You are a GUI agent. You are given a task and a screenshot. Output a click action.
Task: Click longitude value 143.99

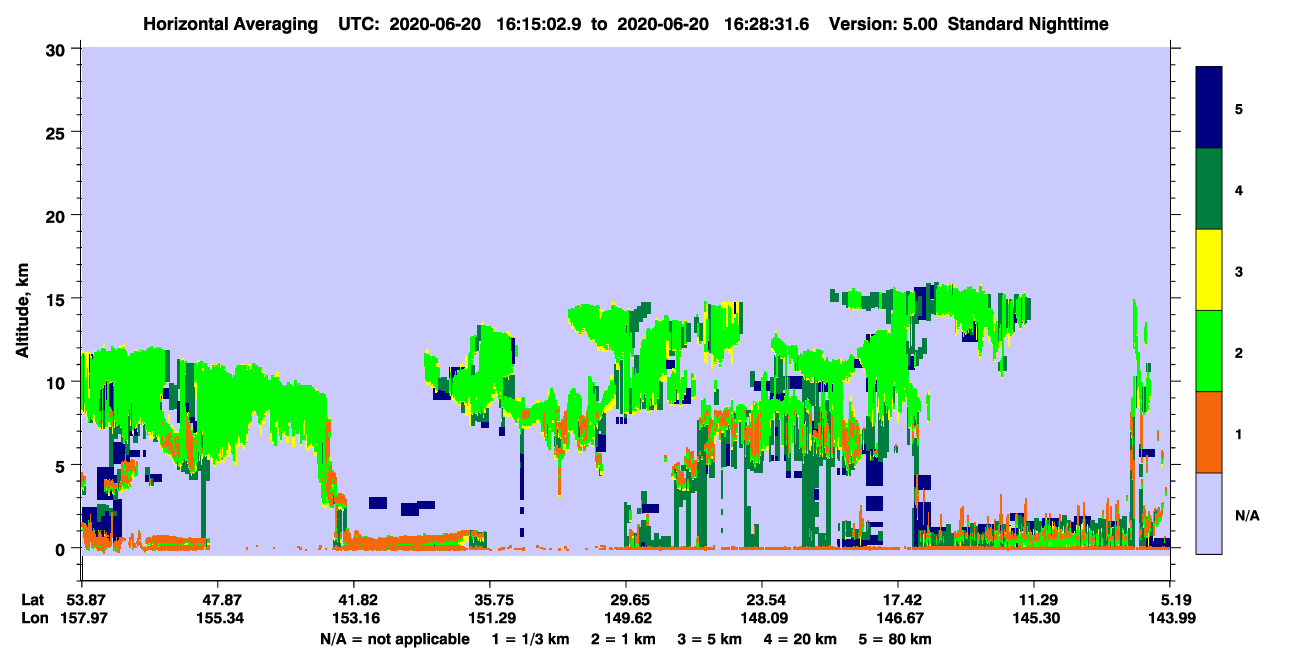pos(1170,618)
